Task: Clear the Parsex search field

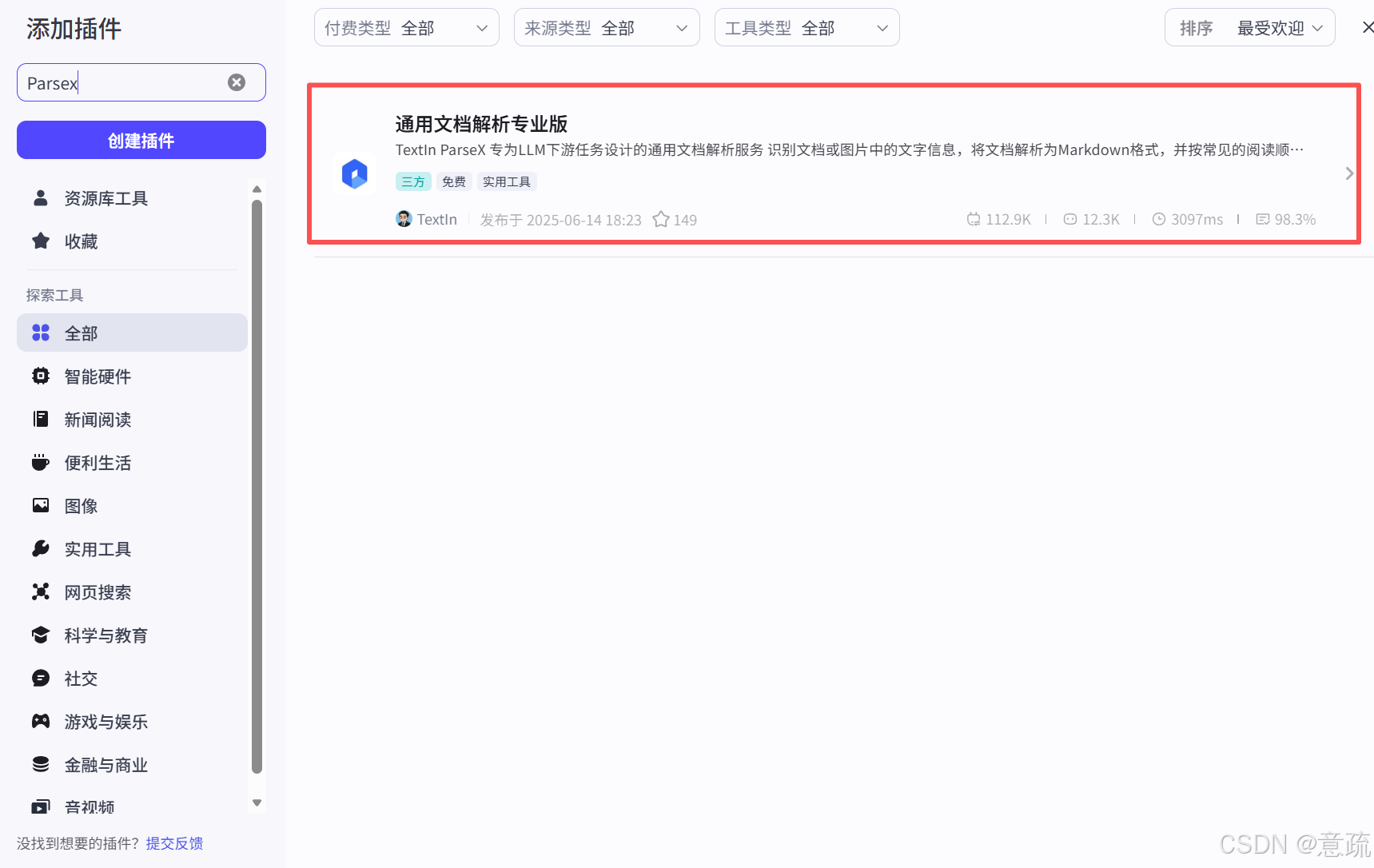Action: 237,82
